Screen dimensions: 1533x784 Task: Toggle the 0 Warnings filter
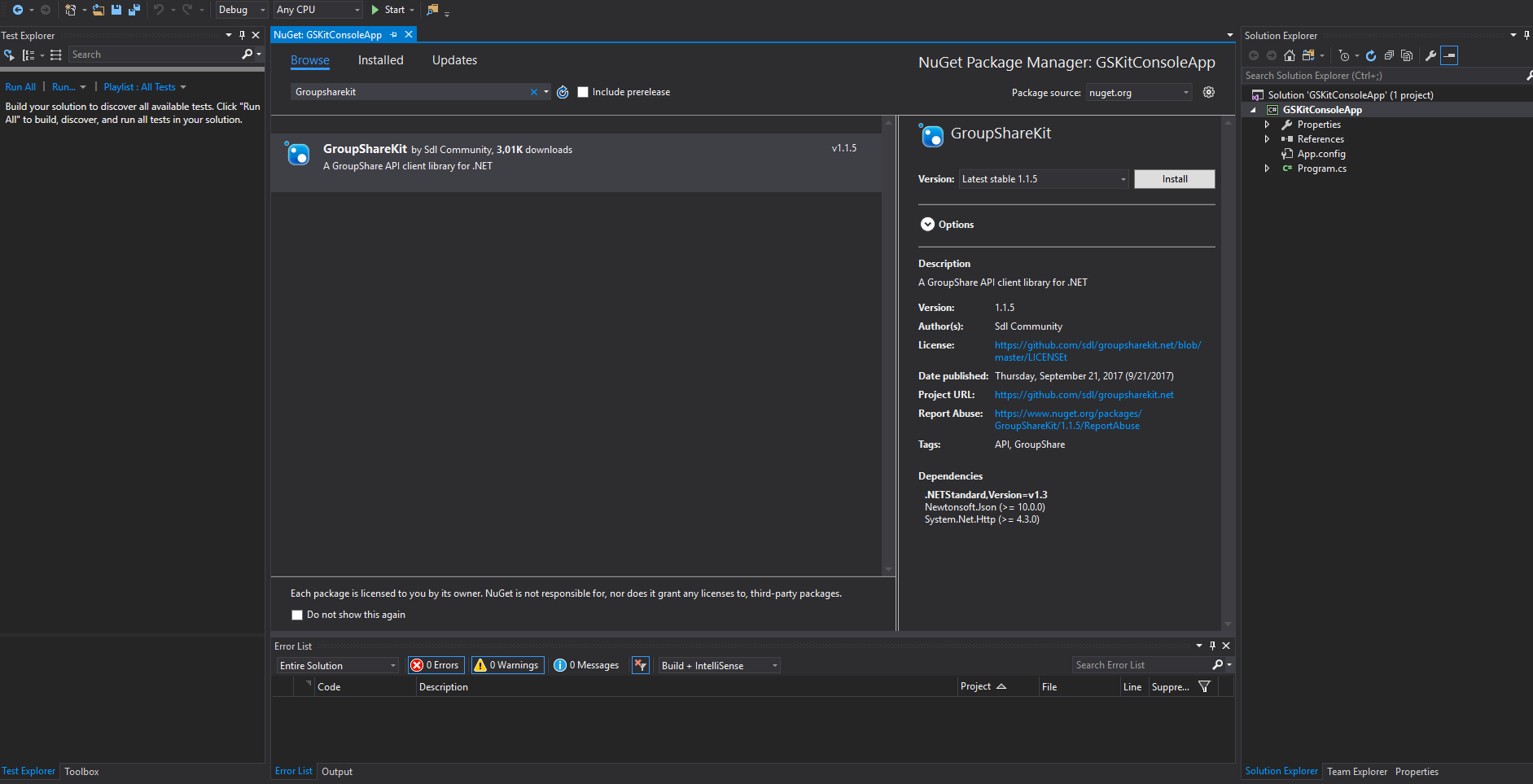[x=508, y=665]
